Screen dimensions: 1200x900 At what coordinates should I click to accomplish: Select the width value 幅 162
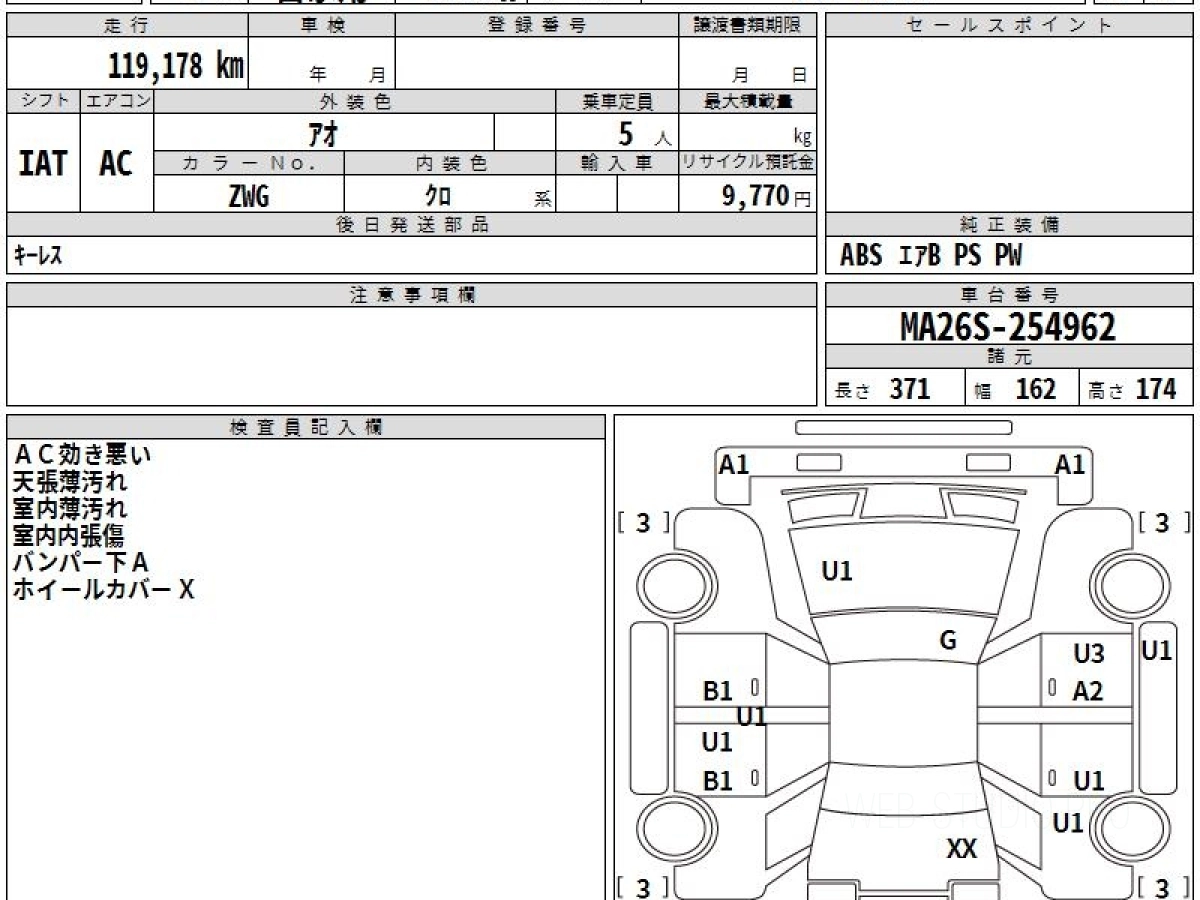(x=1015, y=389)
